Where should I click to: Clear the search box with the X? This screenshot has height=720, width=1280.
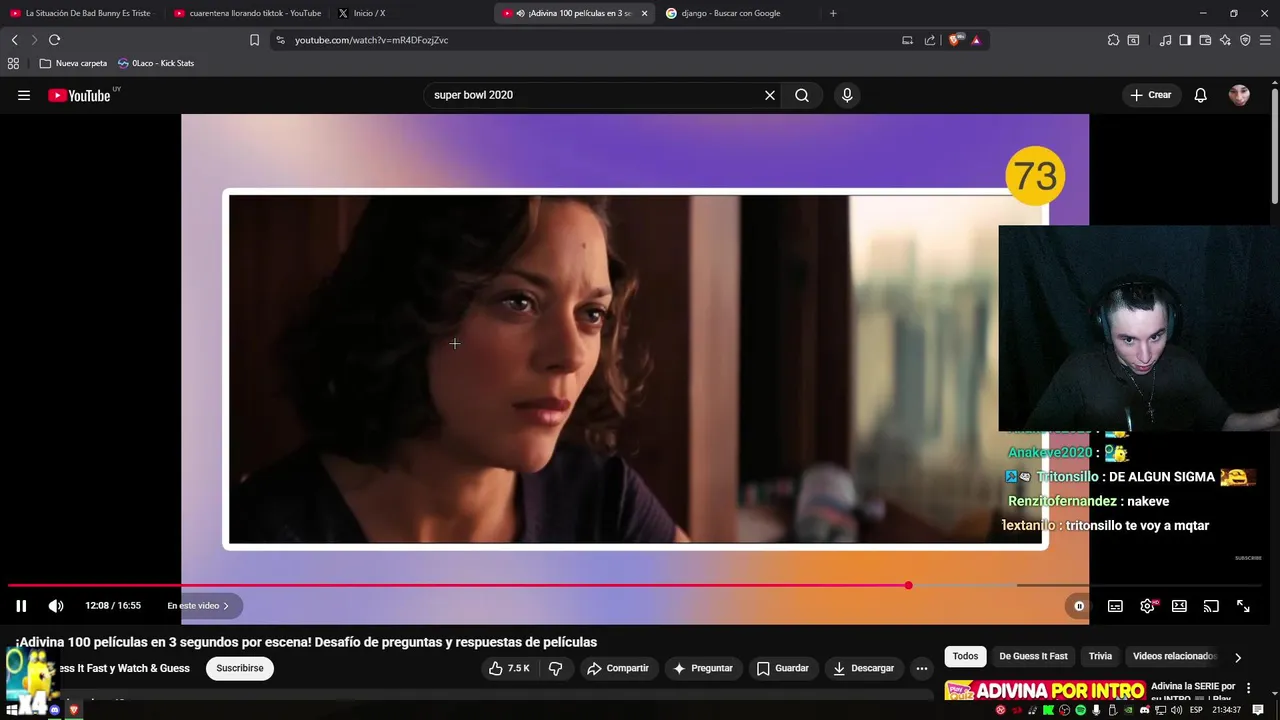(x=770, y=95)
